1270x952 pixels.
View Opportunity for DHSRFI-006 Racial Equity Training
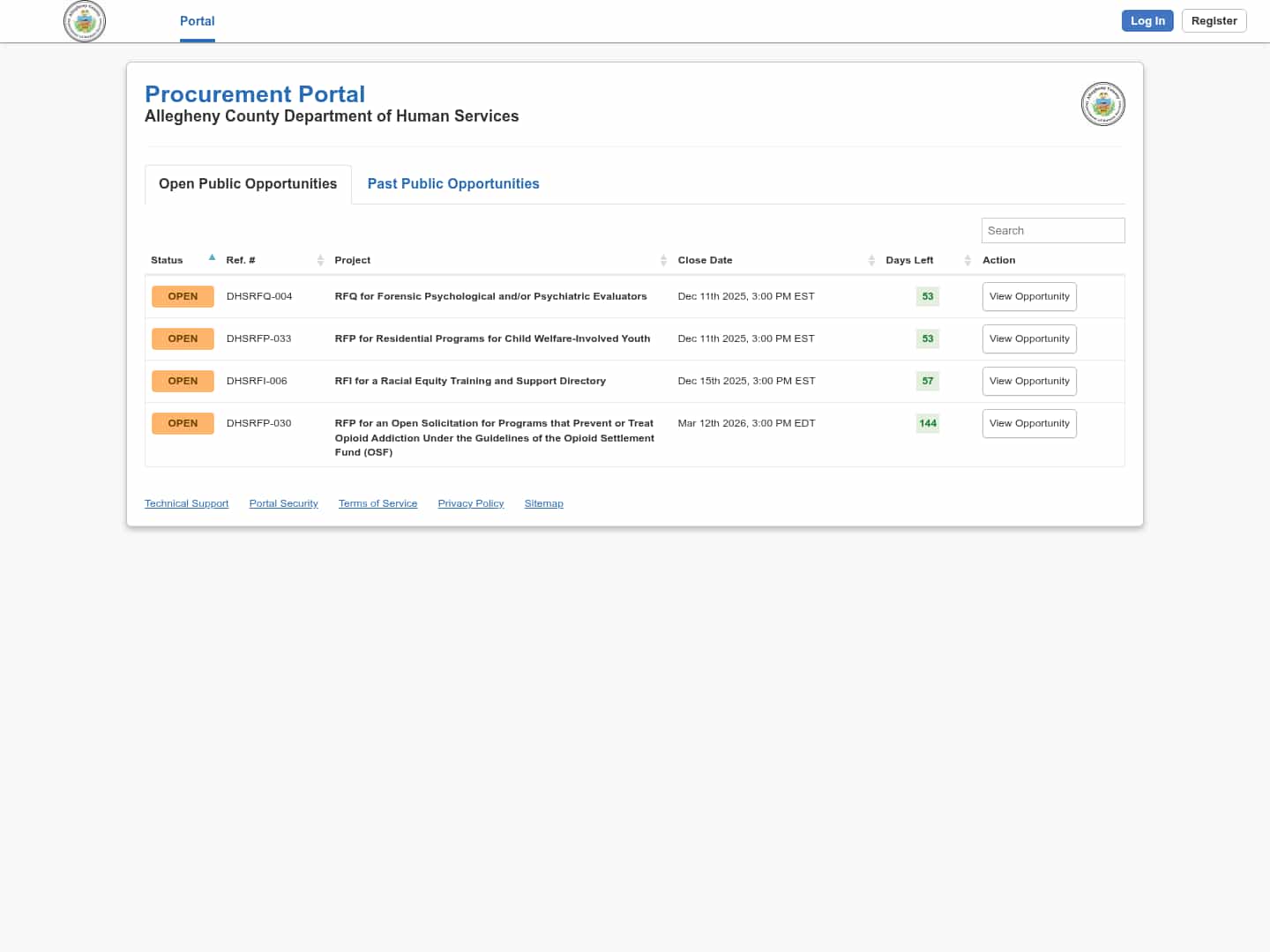tap(1028, 381)
